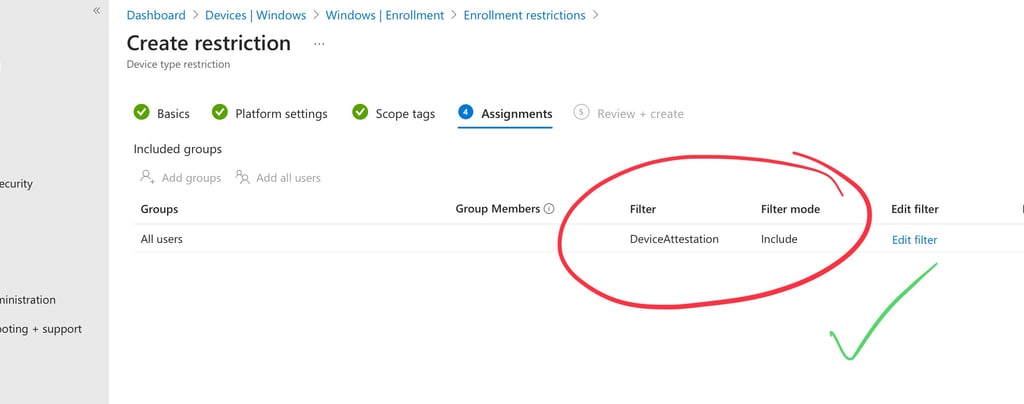Screen dimensions: 1024x404
Task: Navigate to Dashboard breadcrumb
Action: [156, 15]
